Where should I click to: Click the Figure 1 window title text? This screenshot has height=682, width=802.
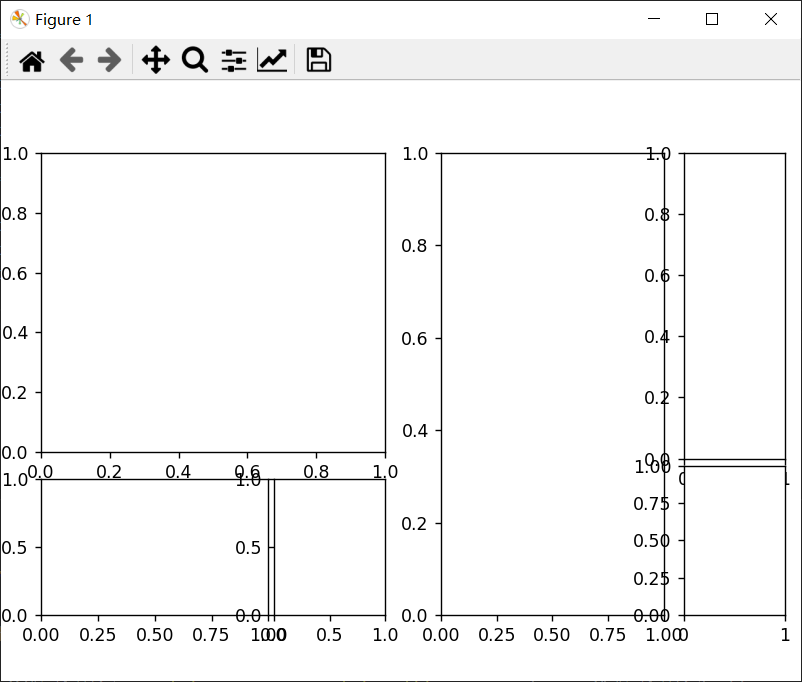pyautogui.click(x=64, y=20)
